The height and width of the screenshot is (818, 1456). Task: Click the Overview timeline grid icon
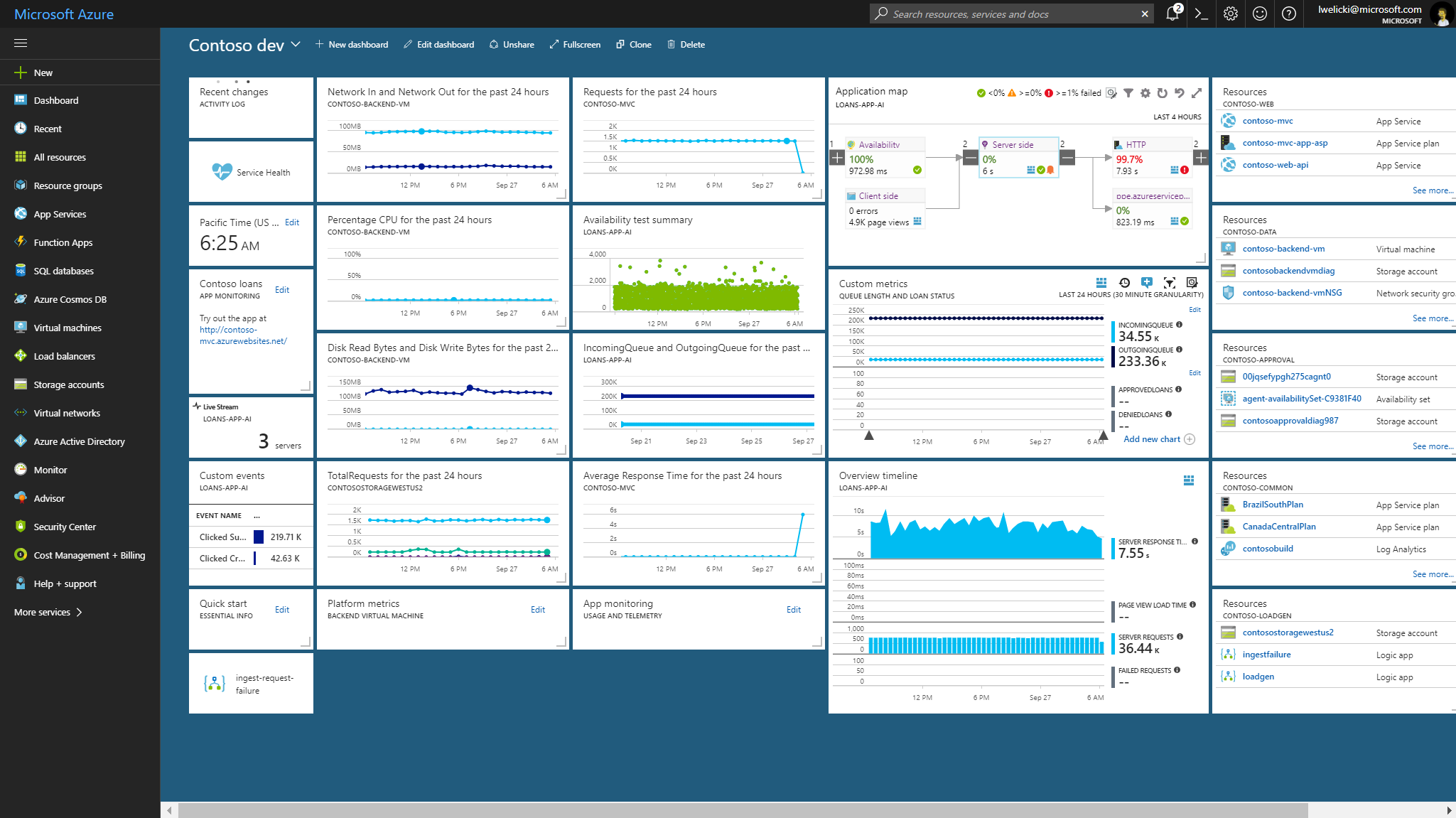point(1189,480)
